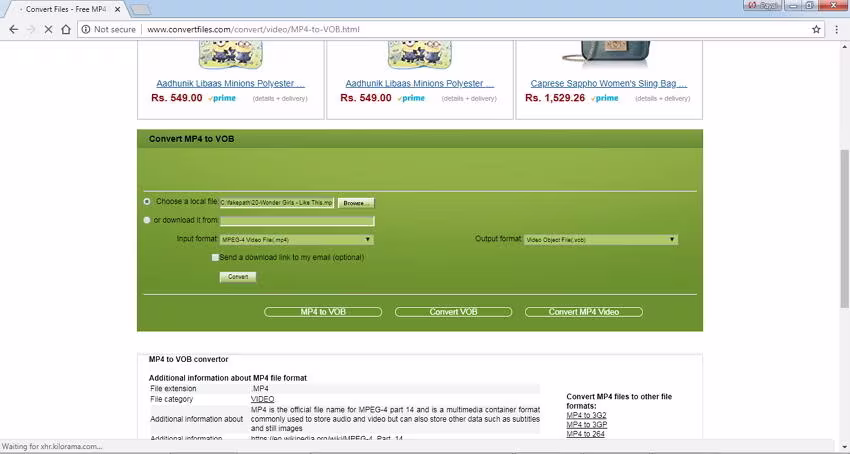Click the Rs. 1,529.26 price
This screenshot has height=454, width=850.
click(x=555, y=98)
